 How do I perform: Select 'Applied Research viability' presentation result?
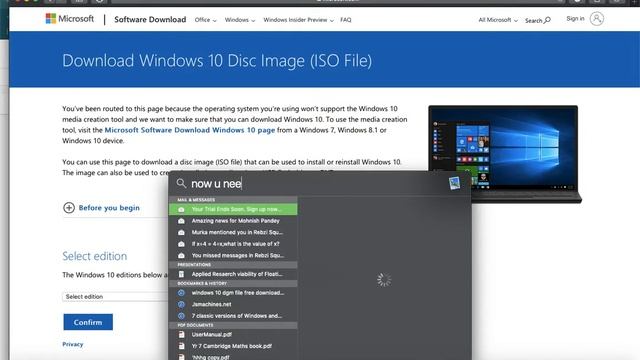(233, 274)
